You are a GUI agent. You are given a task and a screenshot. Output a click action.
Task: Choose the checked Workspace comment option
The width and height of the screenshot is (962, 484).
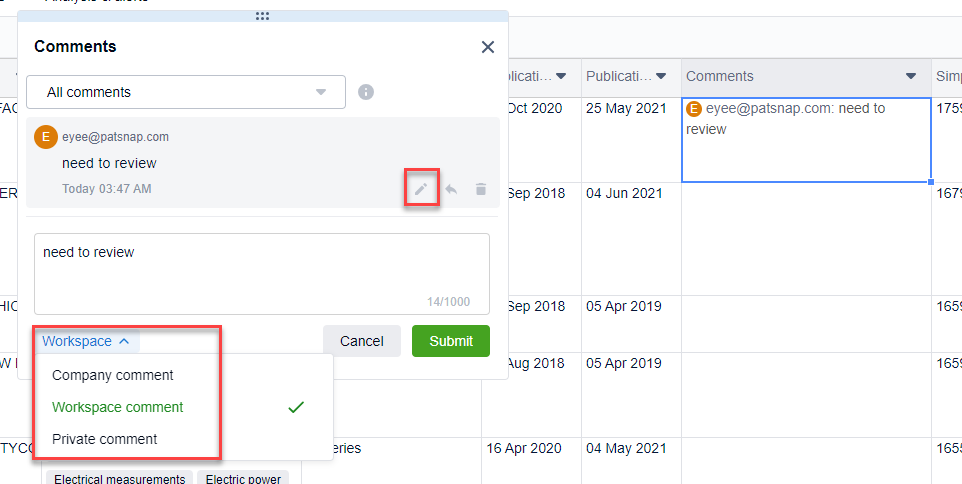(118, 407)
